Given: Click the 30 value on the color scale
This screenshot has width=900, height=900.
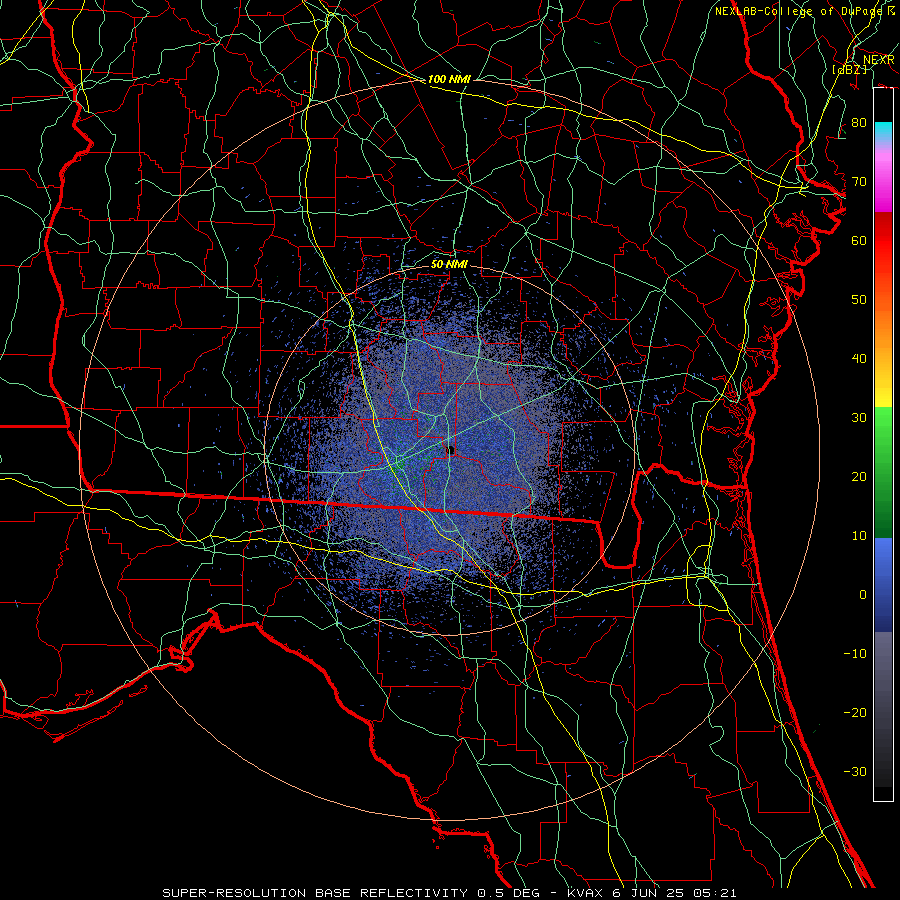Looking at the screenshot, I should pos(859,418).
